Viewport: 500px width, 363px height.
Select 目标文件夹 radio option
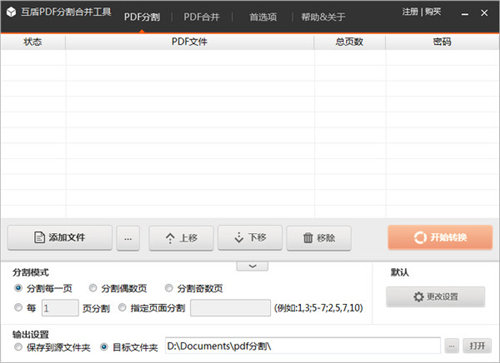pyautogui.click(x=104, y=347)
